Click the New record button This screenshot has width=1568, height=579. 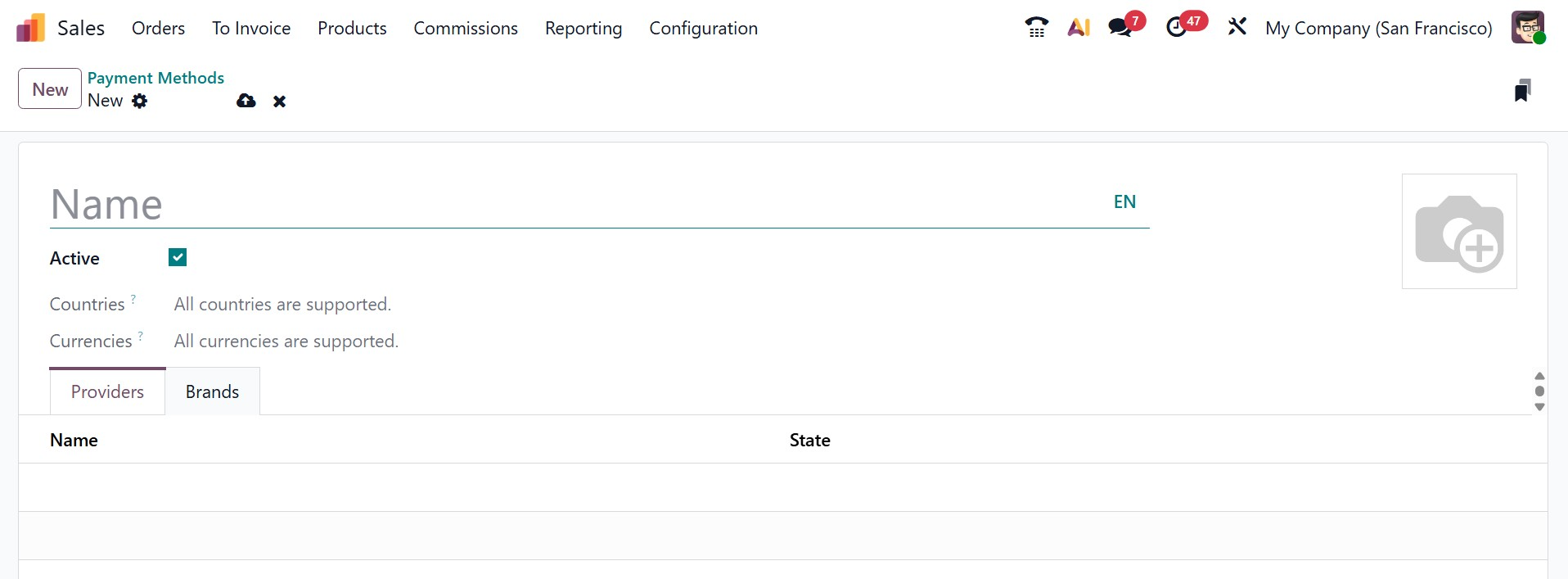(x=50, y=89)
